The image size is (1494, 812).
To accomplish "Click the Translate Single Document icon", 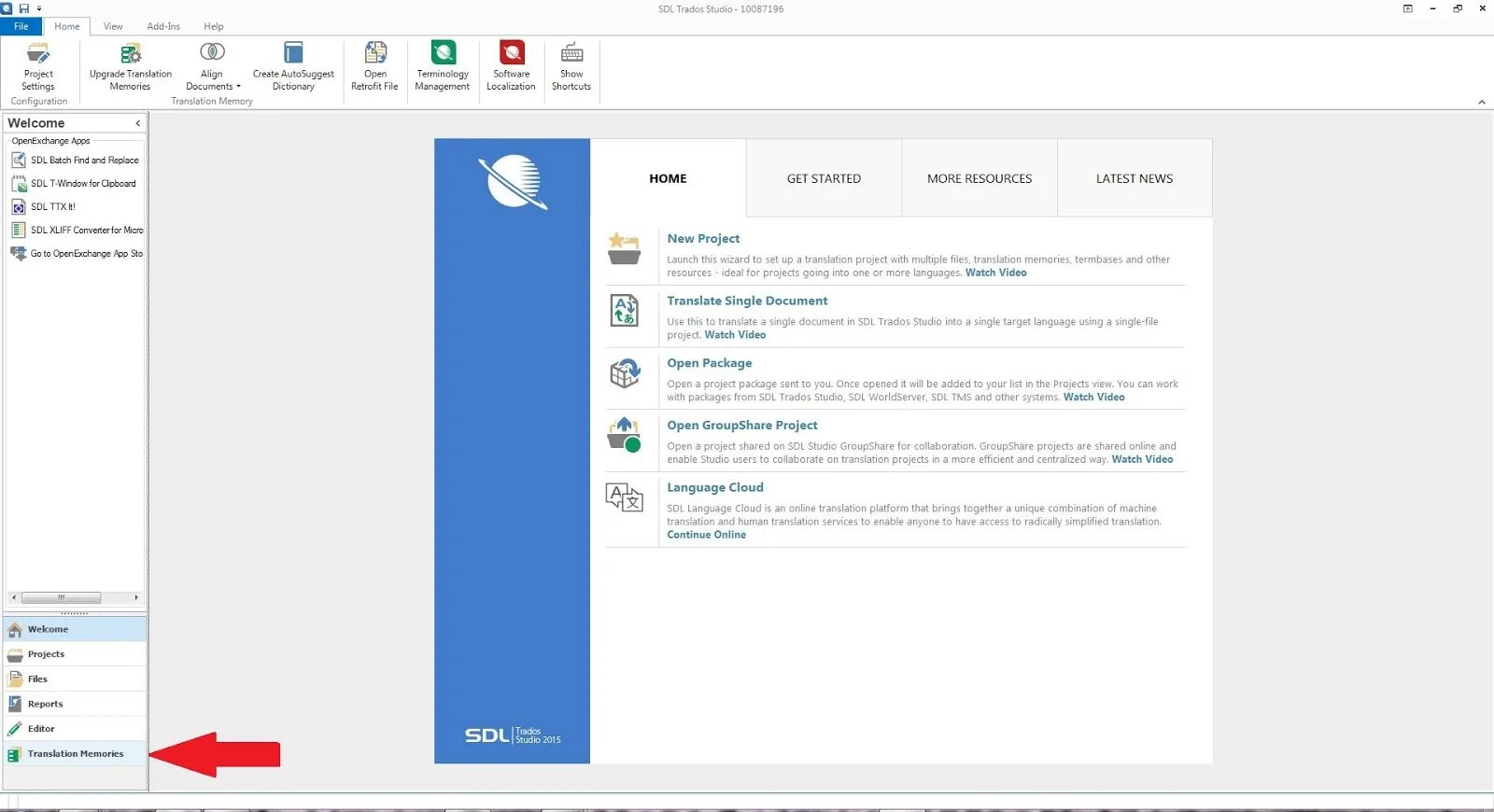I will pos(624,310).
